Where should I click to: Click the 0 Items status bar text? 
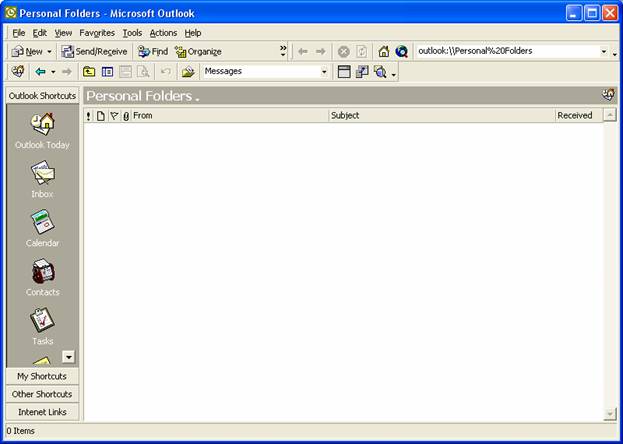(21, 431)
